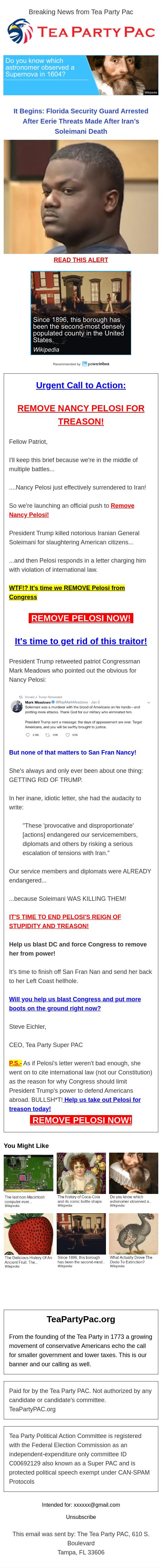Click the retweet icon on the embedded tweet
Image resolution: width=162 pixels, height=1568 pixels.
pyautogui.click(x=48, y=735)
